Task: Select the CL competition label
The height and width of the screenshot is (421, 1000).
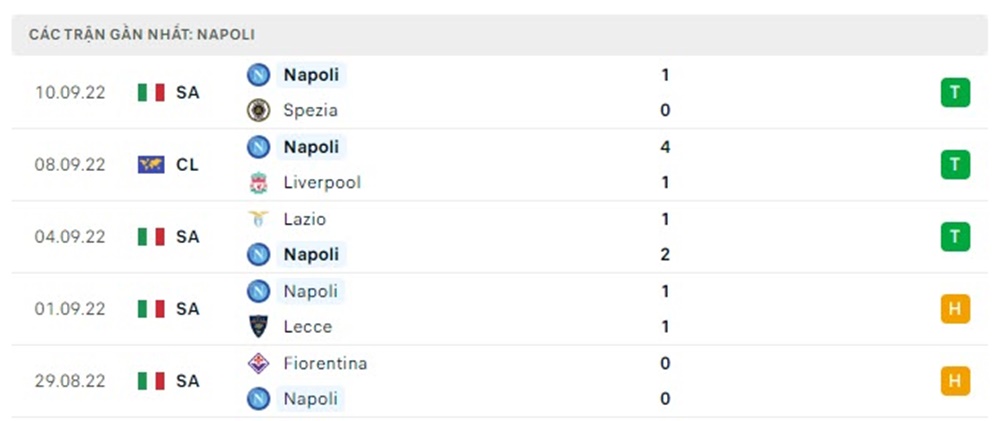Action: (x=187, y=165)
